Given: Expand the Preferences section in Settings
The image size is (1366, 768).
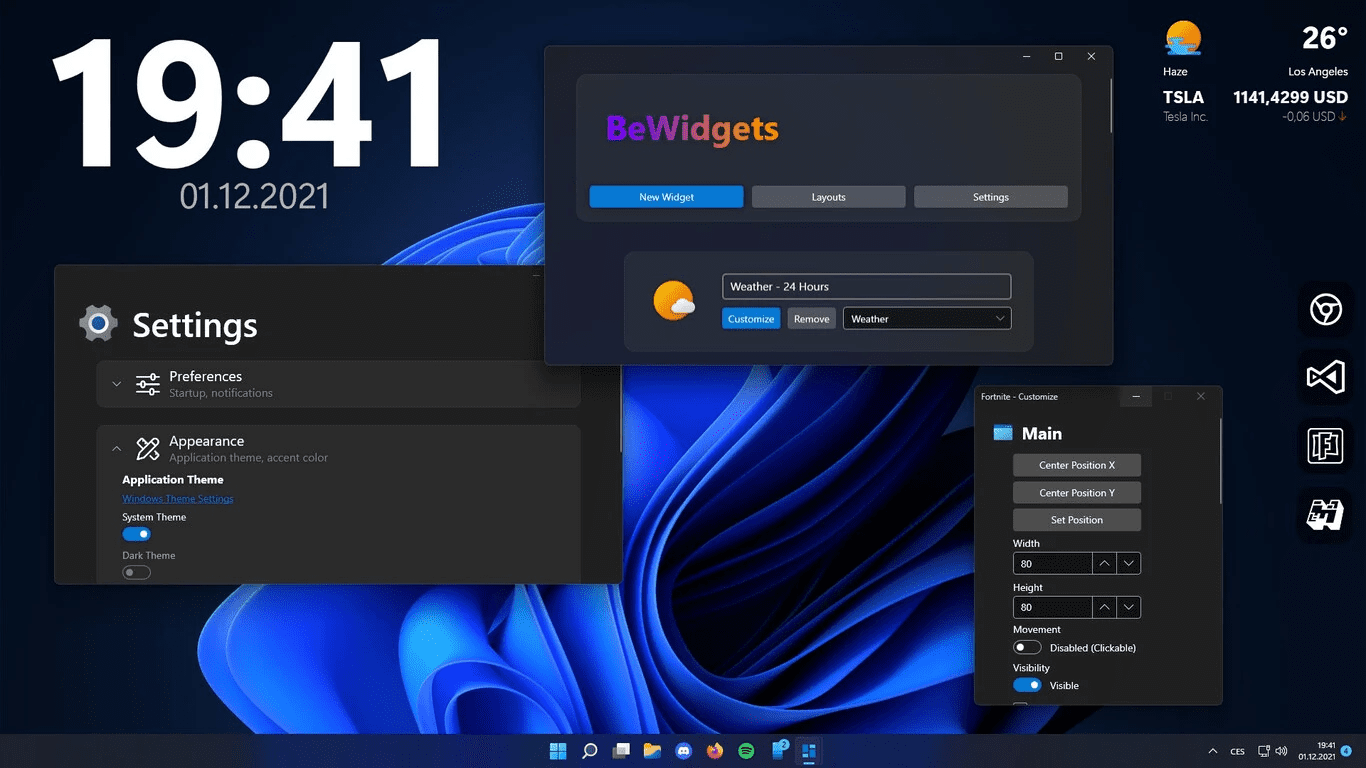Looking at the screenshot, I should click(x=116, y=384).
